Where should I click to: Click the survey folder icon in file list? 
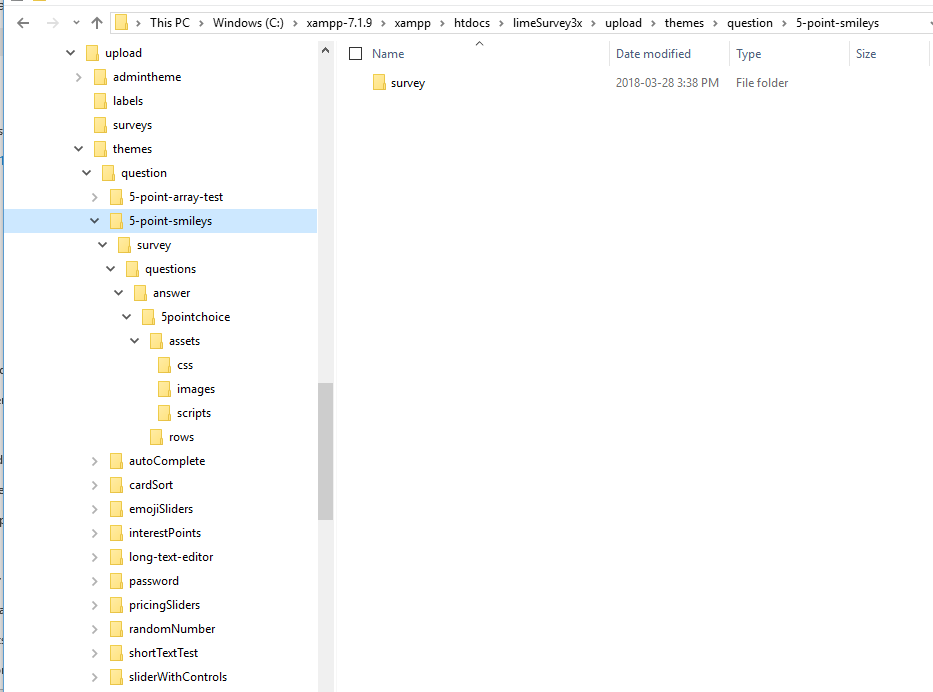(x=379, y=83)
